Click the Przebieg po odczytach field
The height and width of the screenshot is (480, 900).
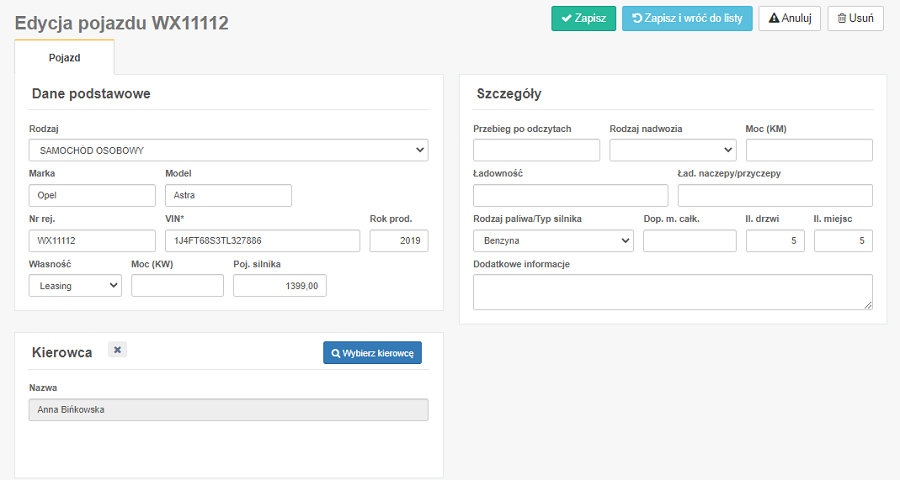[537, 150]
